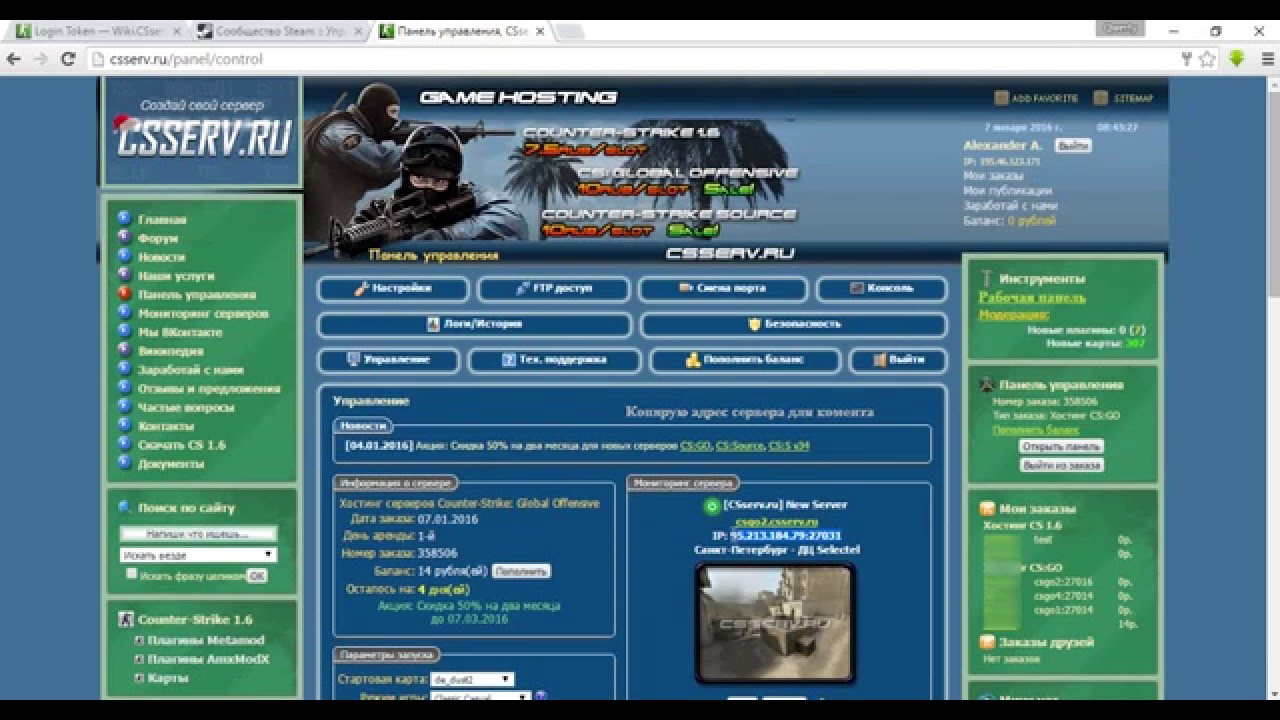The height and width of the screenshot is (720, 1280).
Task: Click the red globe icon beside Панель управления
Action: click(x=124, y=294)
